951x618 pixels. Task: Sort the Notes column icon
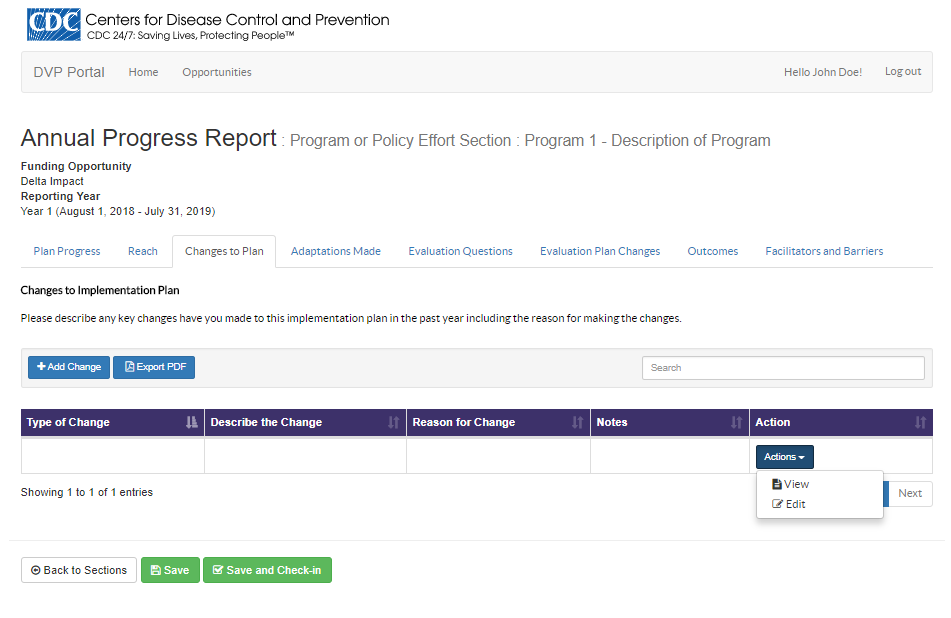pos(737,423)
